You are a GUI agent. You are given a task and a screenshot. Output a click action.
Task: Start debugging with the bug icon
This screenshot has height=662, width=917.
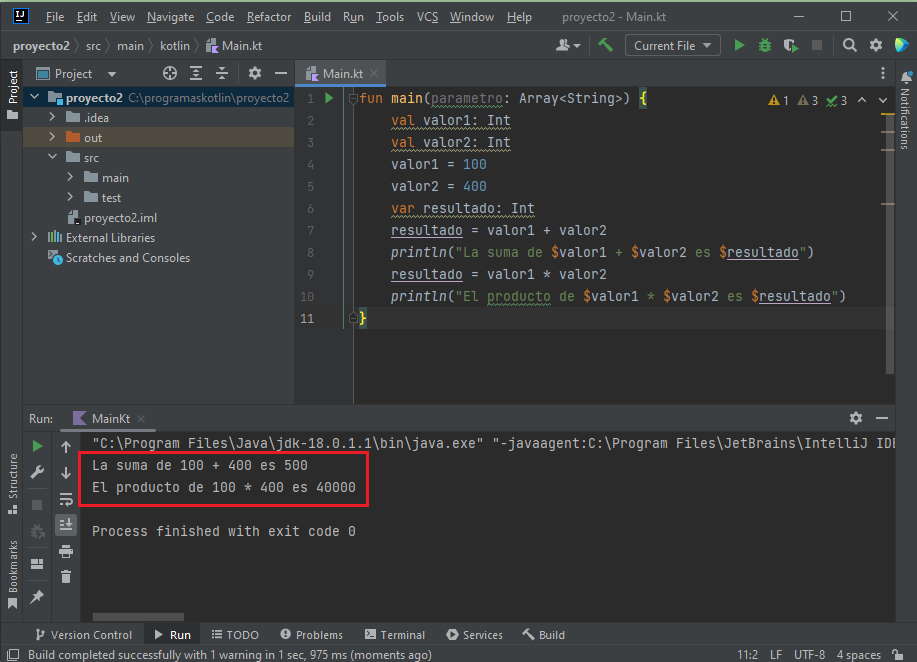[764, 46]
